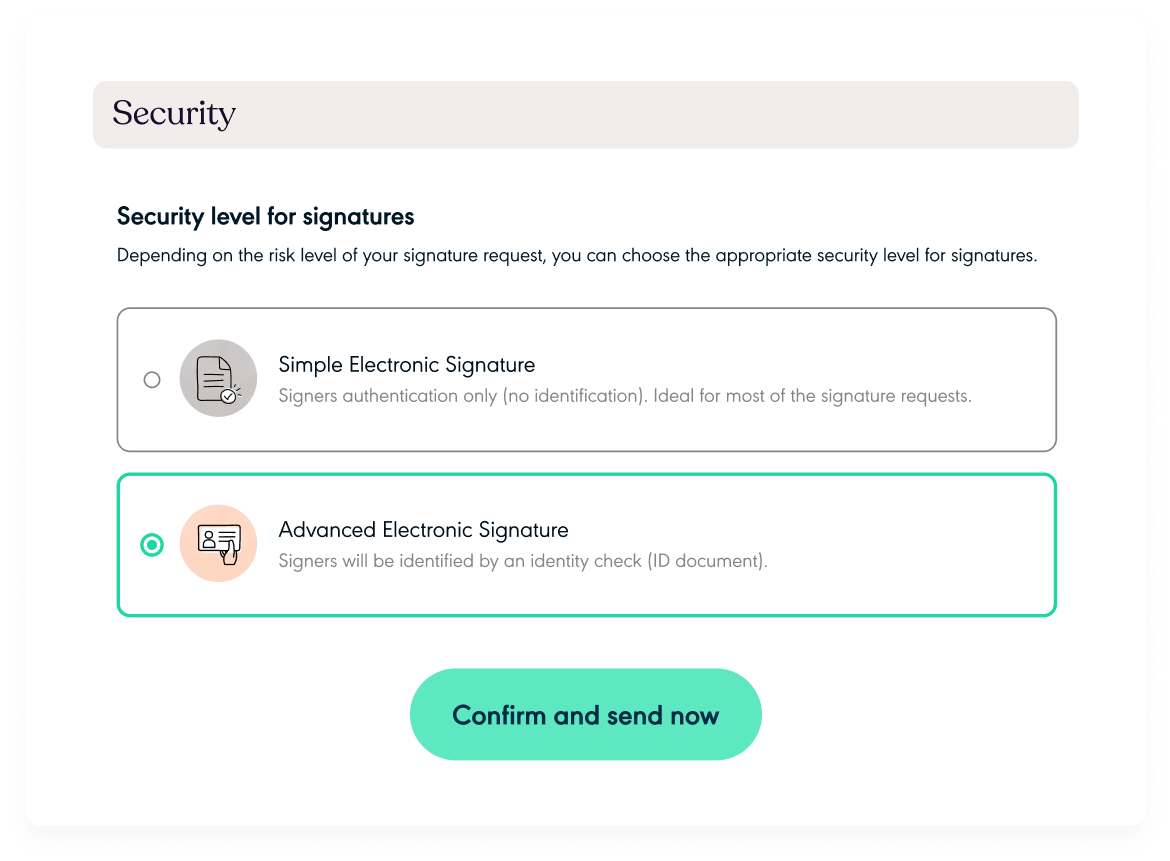
Task: Click the signature request risk level description text
Action: [x=578, y=255]
